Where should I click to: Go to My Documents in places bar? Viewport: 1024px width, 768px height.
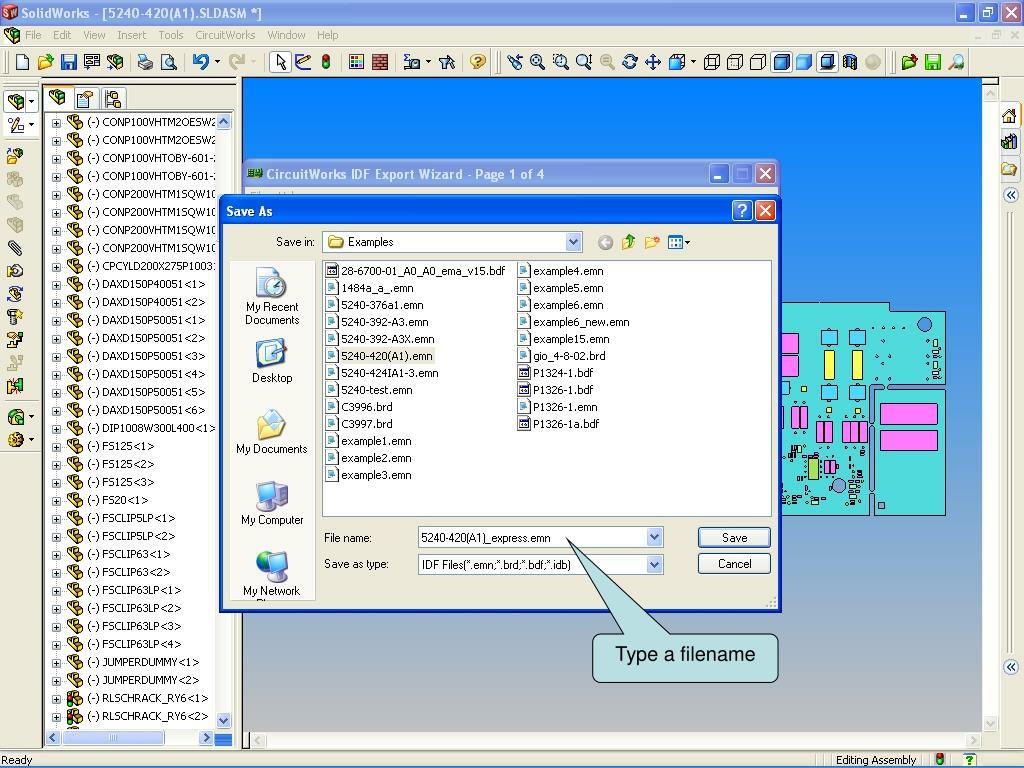tap(272, 432)
